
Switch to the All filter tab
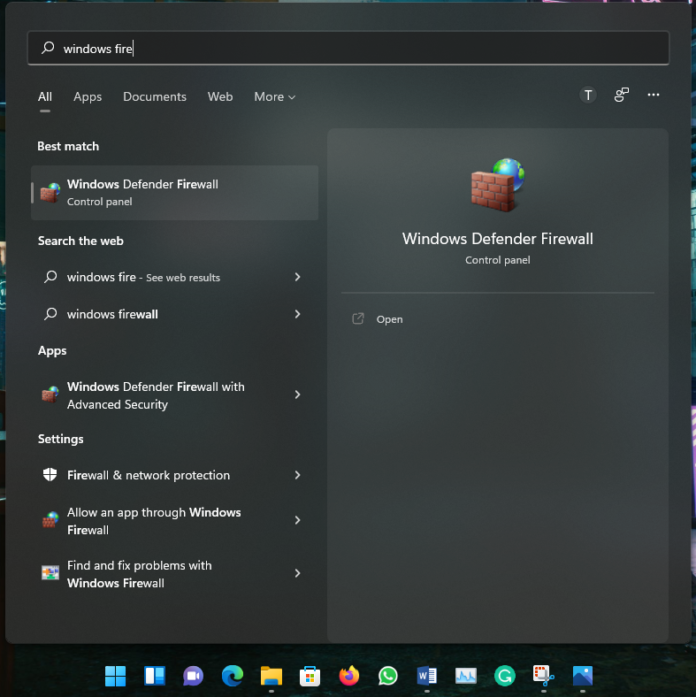tap(45, 96)
